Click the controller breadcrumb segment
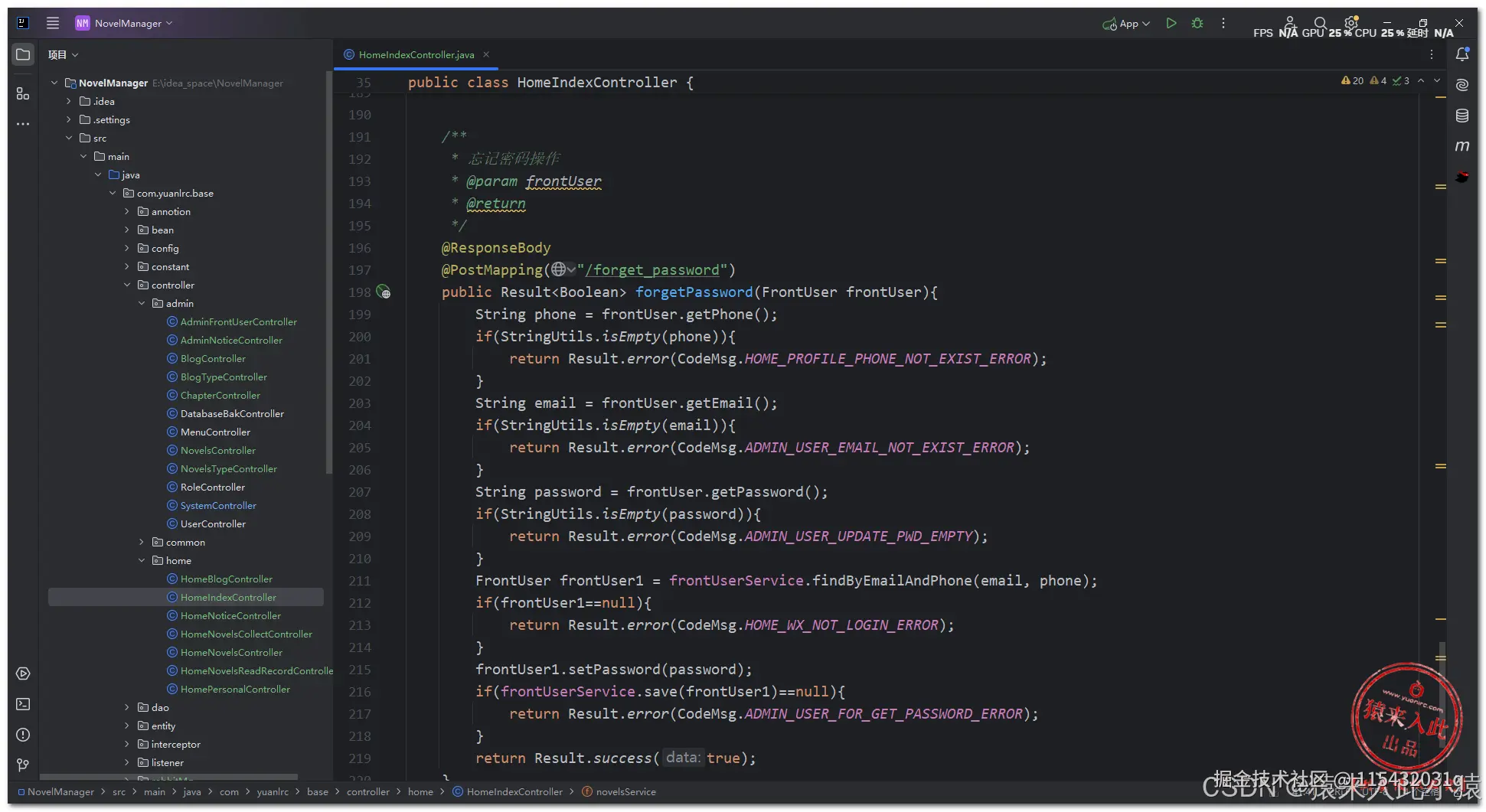This screenshot has width=1486, height=812. 367,791
